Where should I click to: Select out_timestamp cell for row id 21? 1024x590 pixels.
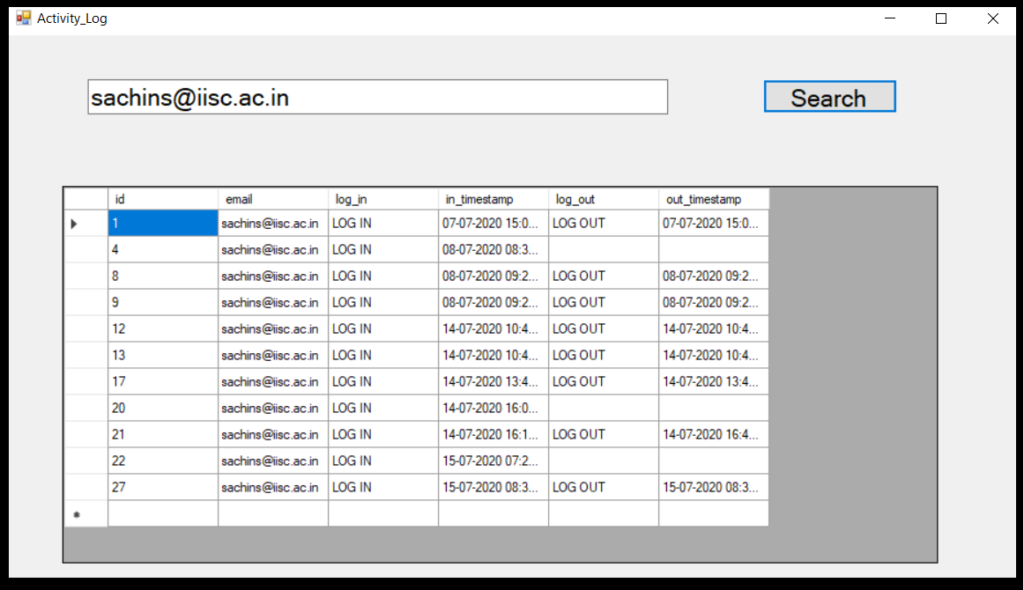[x=712, y=434]
